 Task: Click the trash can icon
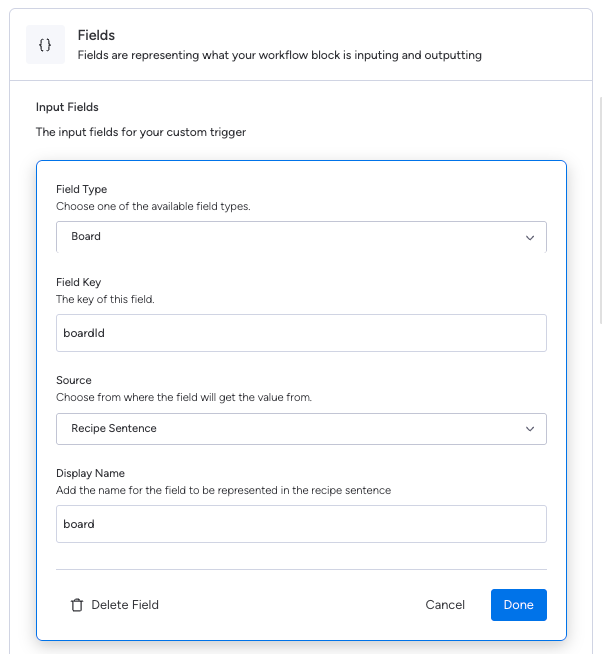point(77,605)
